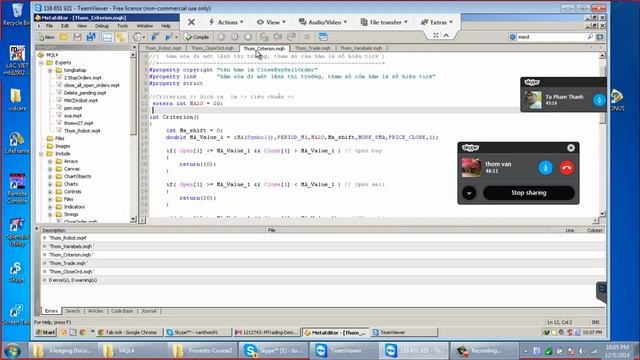Switch to Thom_Trade.mqh editor tab
The image size is (640, 360).
point(313,48)
